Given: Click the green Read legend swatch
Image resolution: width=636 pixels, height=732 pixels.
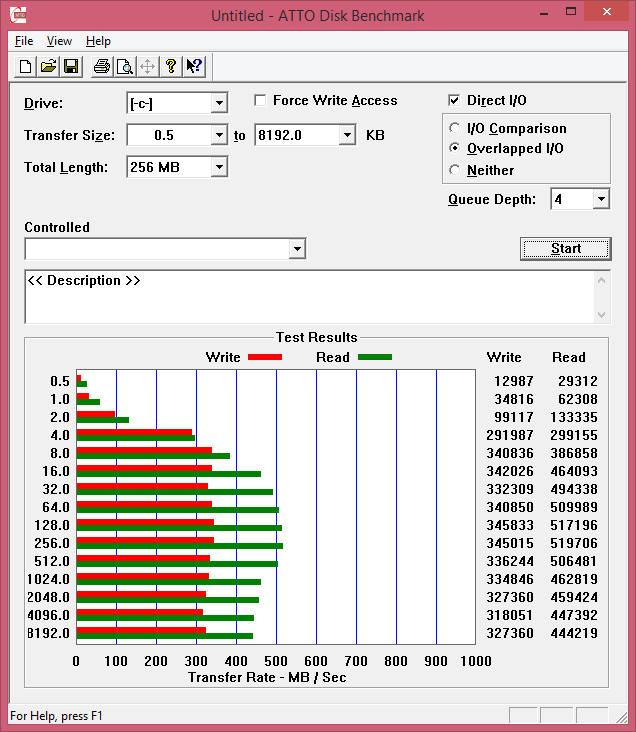Looking at the screenshot, I should coord(375,357).
